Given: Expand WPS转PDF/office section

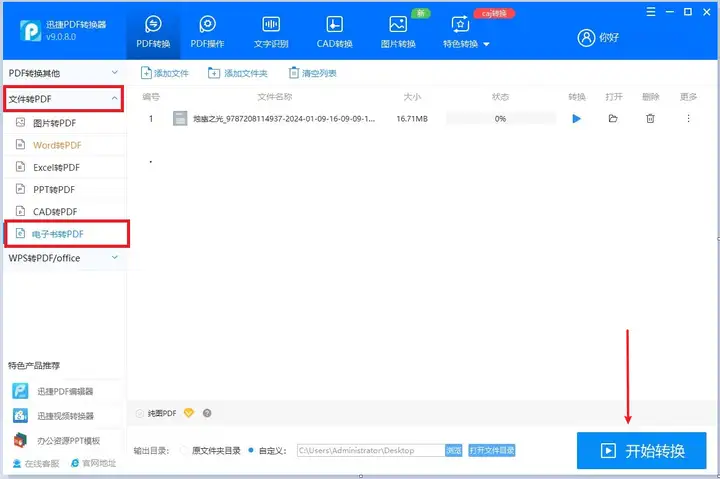Looking at the screenshot, I should [x=63, y=258].
